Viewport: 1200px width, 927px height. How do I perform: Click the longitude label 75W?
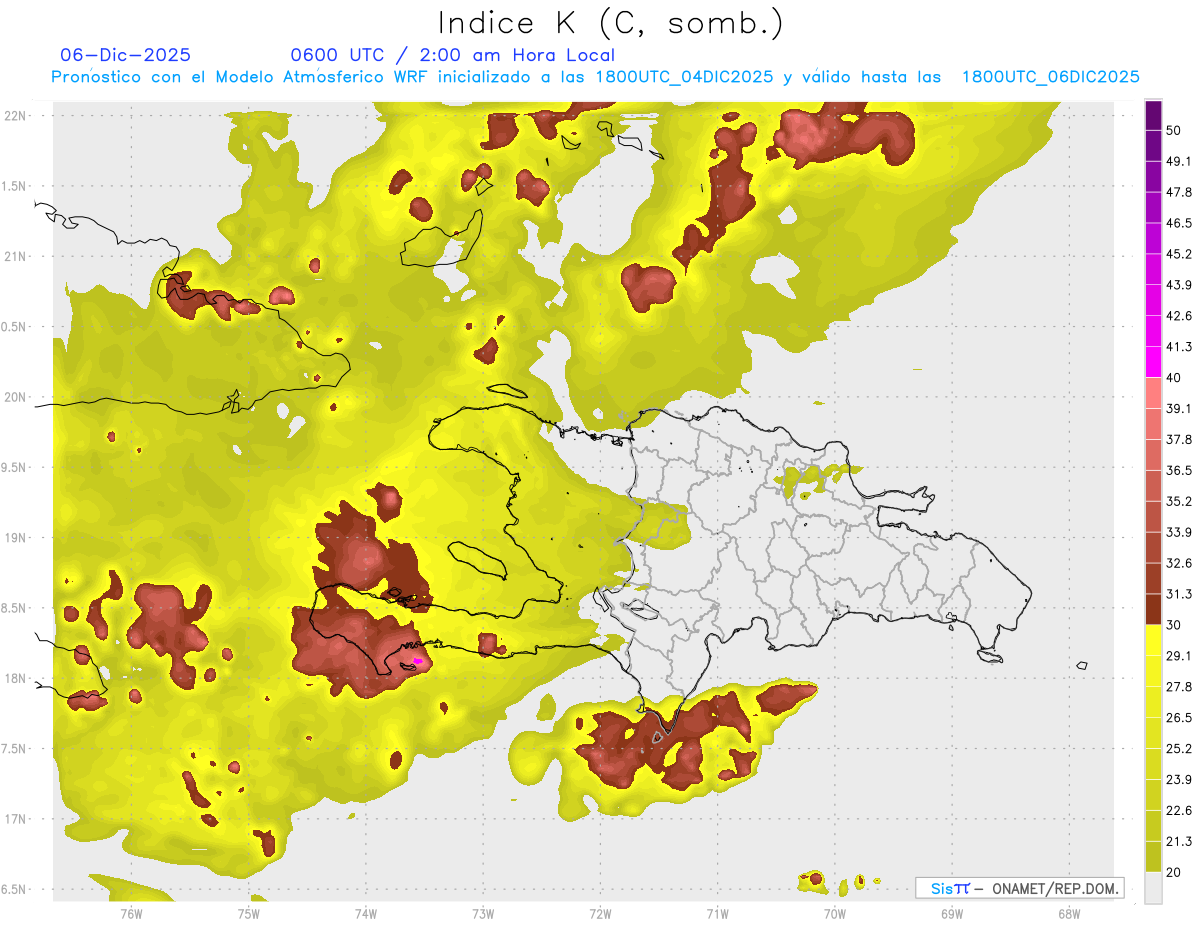(x=248, y=913)
